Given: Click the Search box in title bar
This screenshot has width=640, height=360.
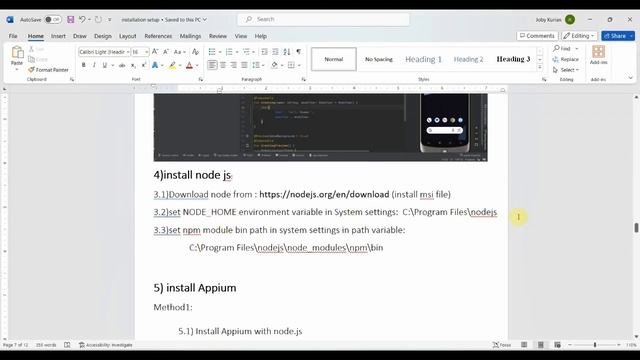Looking at the screenshot, I should point(323,19).
